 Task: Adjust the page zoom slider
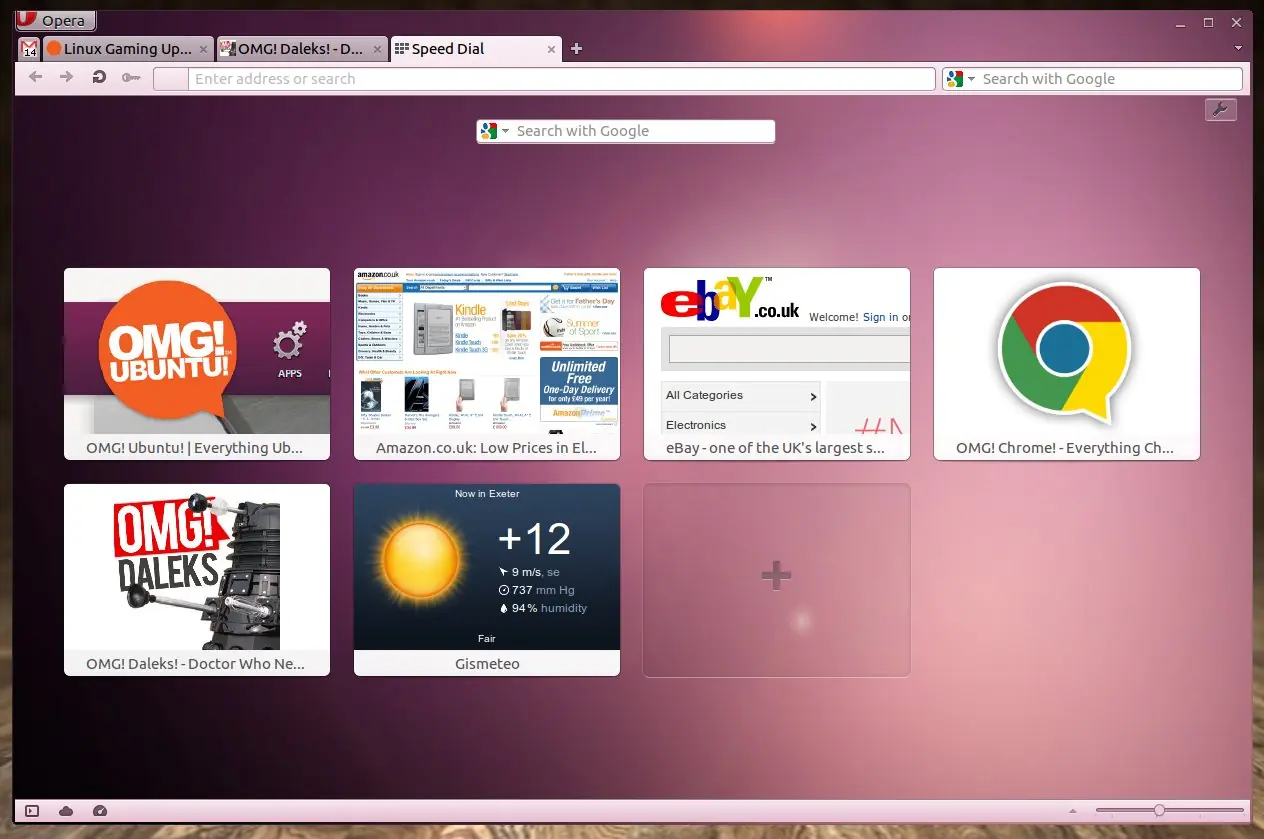(1158, 811)
